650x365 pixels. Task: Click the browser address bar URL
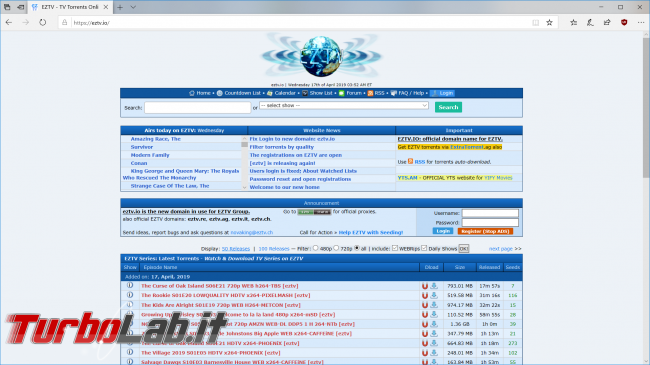pos(92,23)
